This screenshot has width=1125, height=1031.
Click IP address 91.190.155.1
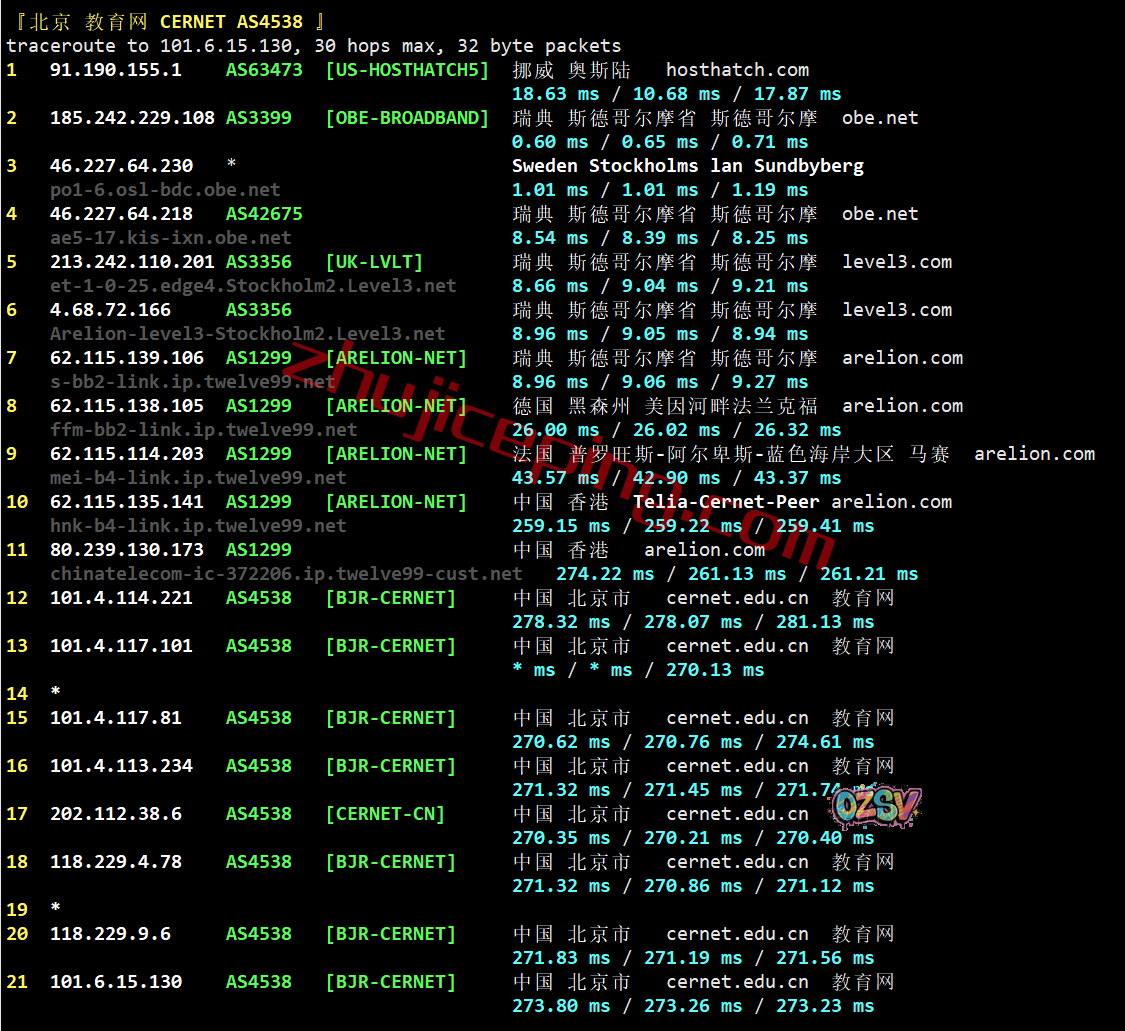(116, 70)
